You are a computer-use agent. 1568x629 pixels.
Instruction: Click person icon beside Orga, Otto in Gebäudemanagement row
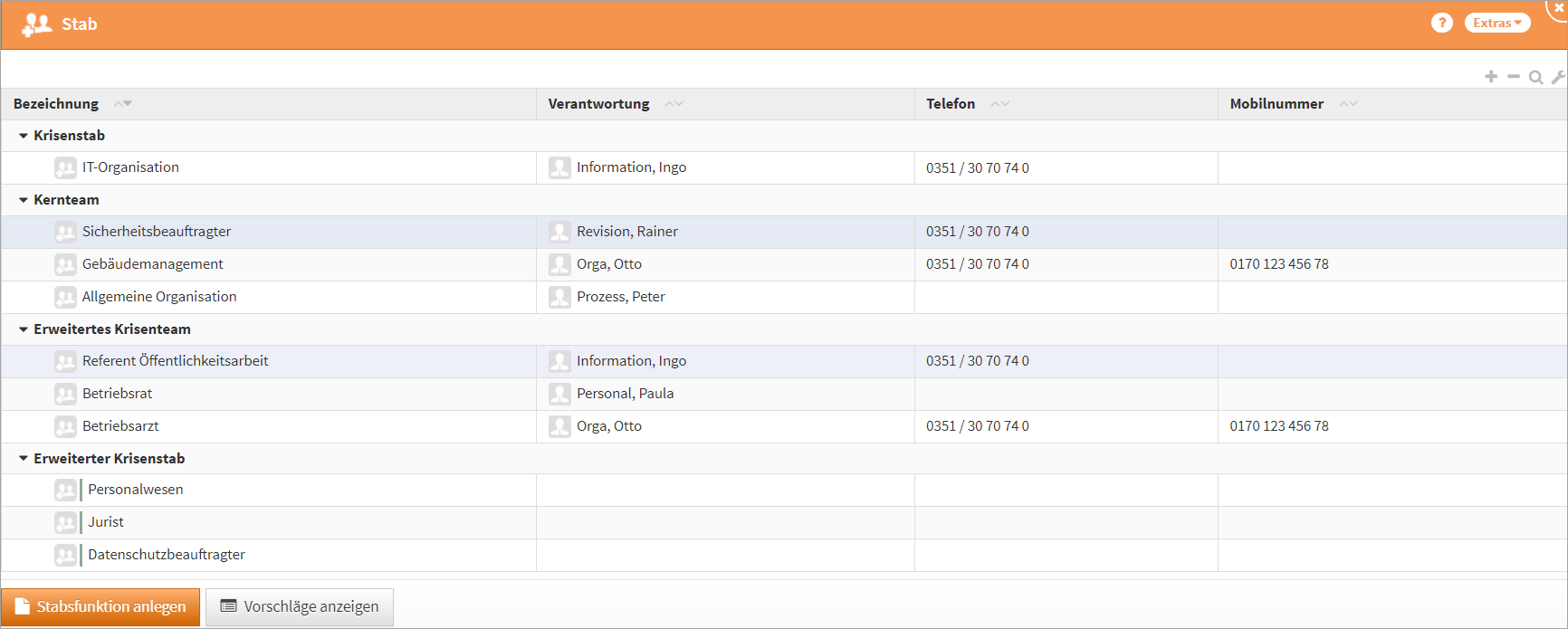tap(559, 264)
